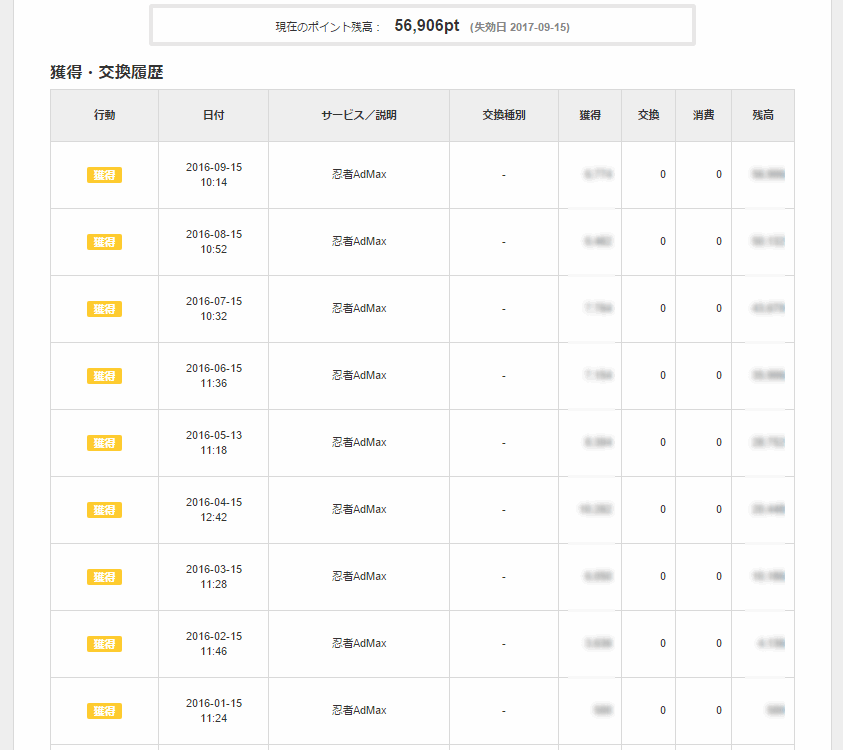Select the 獲得 badge for 2016-05-13

104,443
